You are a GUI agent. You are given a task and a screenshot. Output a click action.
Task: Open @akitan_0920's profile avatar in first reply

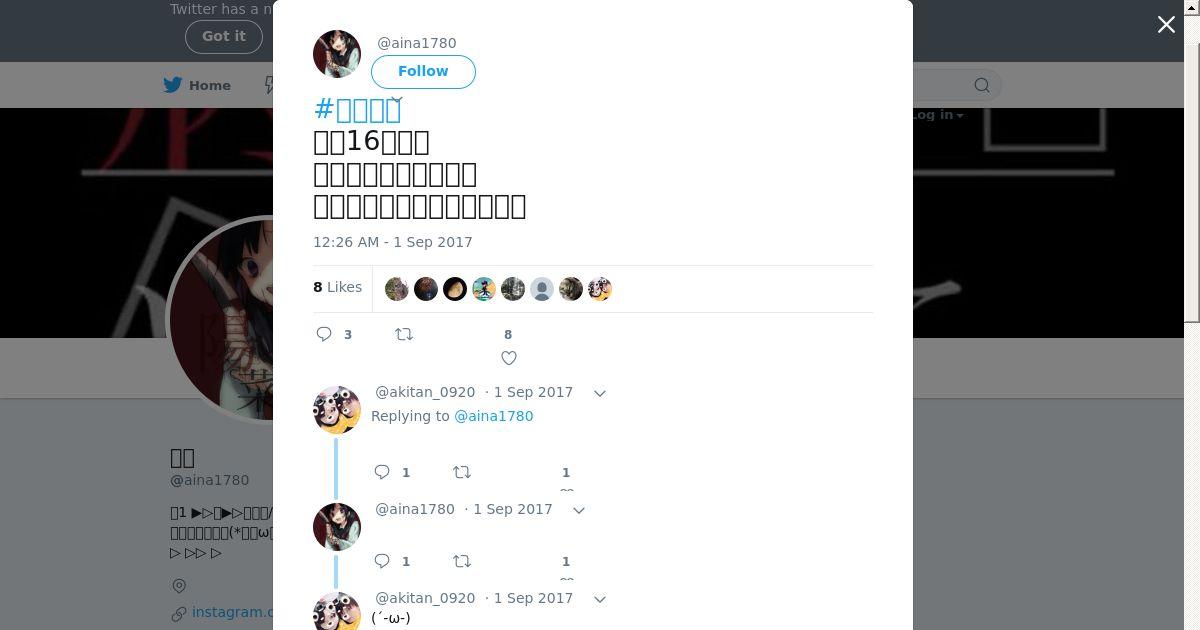click(x=337, y=410)
